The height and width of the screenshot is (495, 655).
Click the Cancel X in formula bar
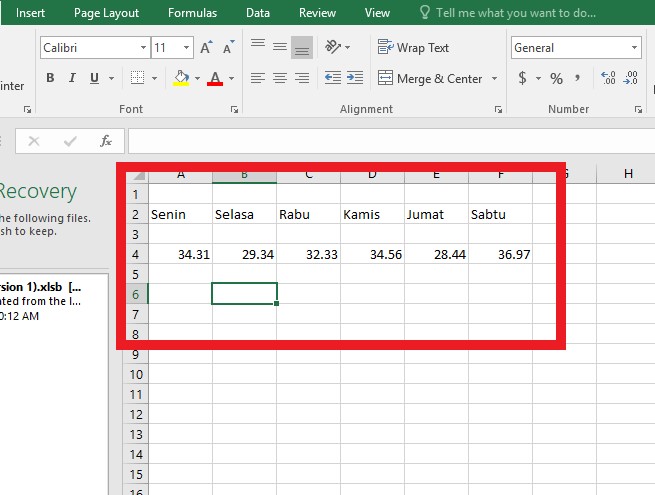[34, 142]
